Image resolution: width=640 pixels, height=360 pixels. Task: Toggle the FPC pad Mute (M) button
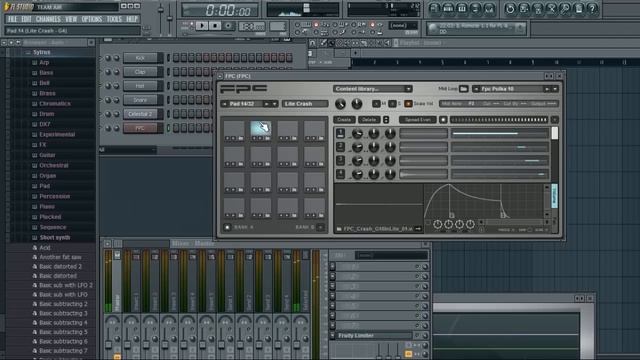(376, 104)
